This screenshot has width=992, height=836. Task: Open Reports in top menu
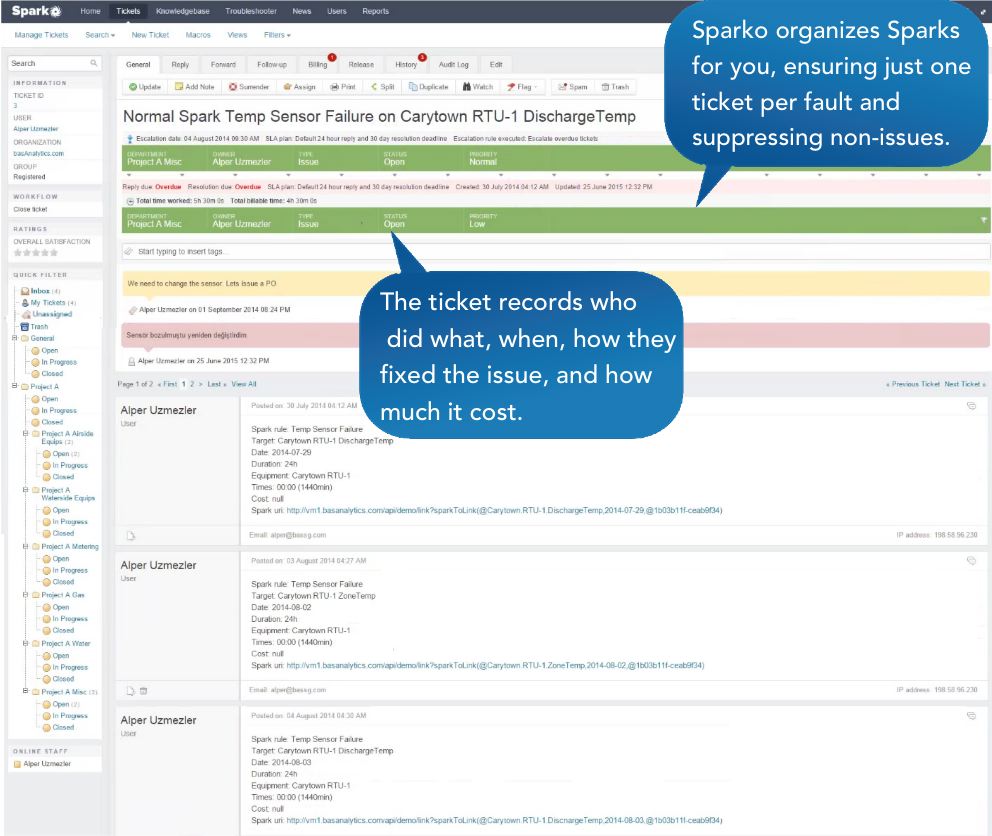[376, 11]
